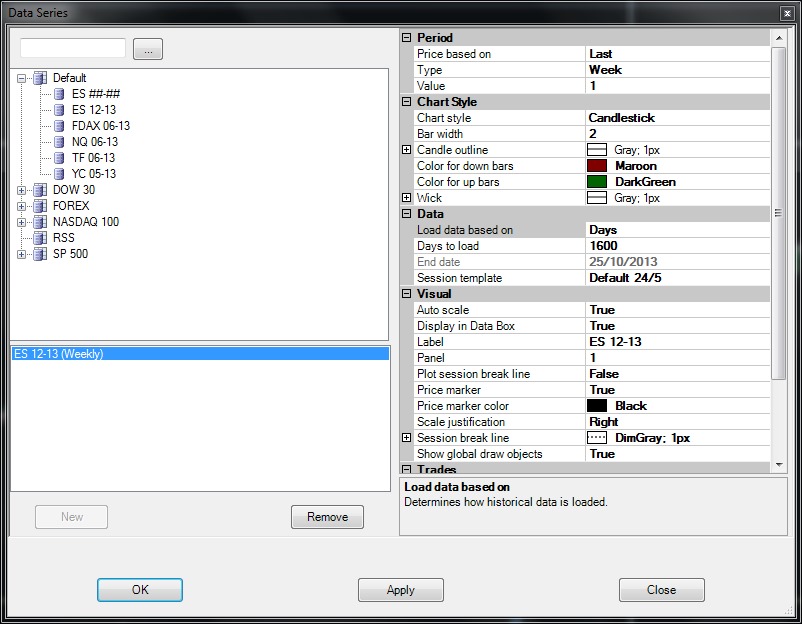802x624 pixels.
Task: Collapse the Visual property section
Action: (407, 294)
